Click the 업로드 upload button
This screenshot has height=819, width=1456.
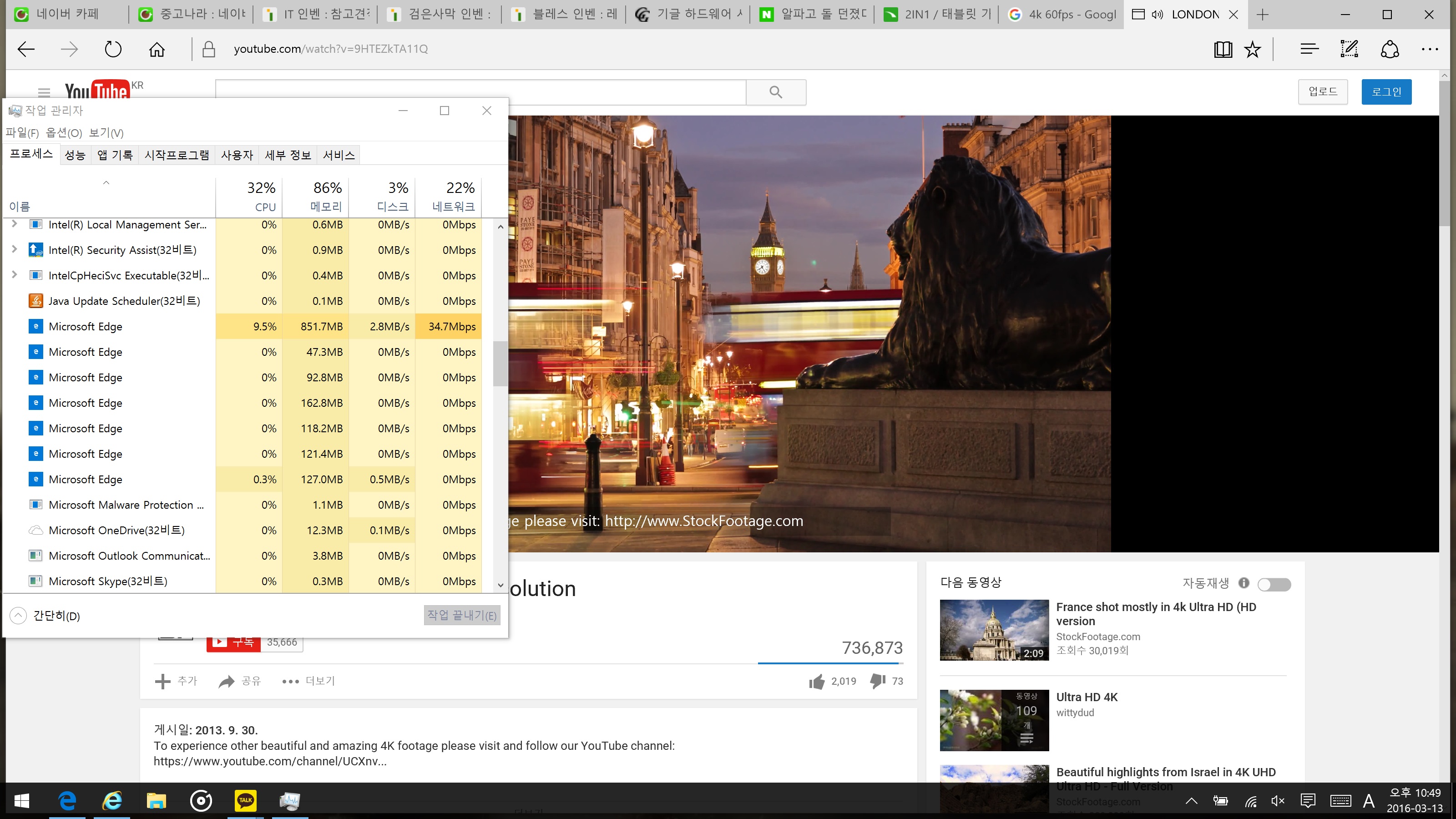coord(1323,92)
